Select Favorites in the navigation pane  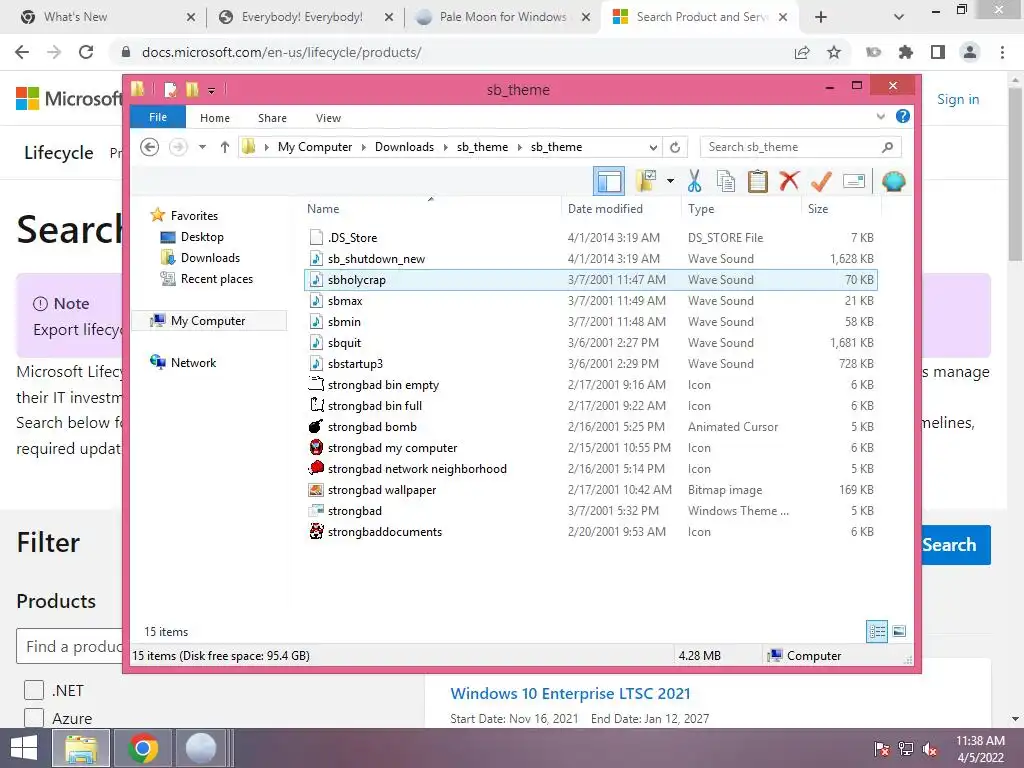(x=194, y=216)
